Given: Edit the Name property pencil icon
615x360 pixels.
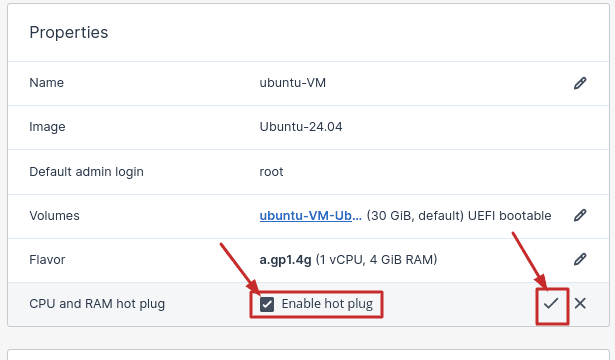Looking at the screenshot, I should [x=580, y=83].
